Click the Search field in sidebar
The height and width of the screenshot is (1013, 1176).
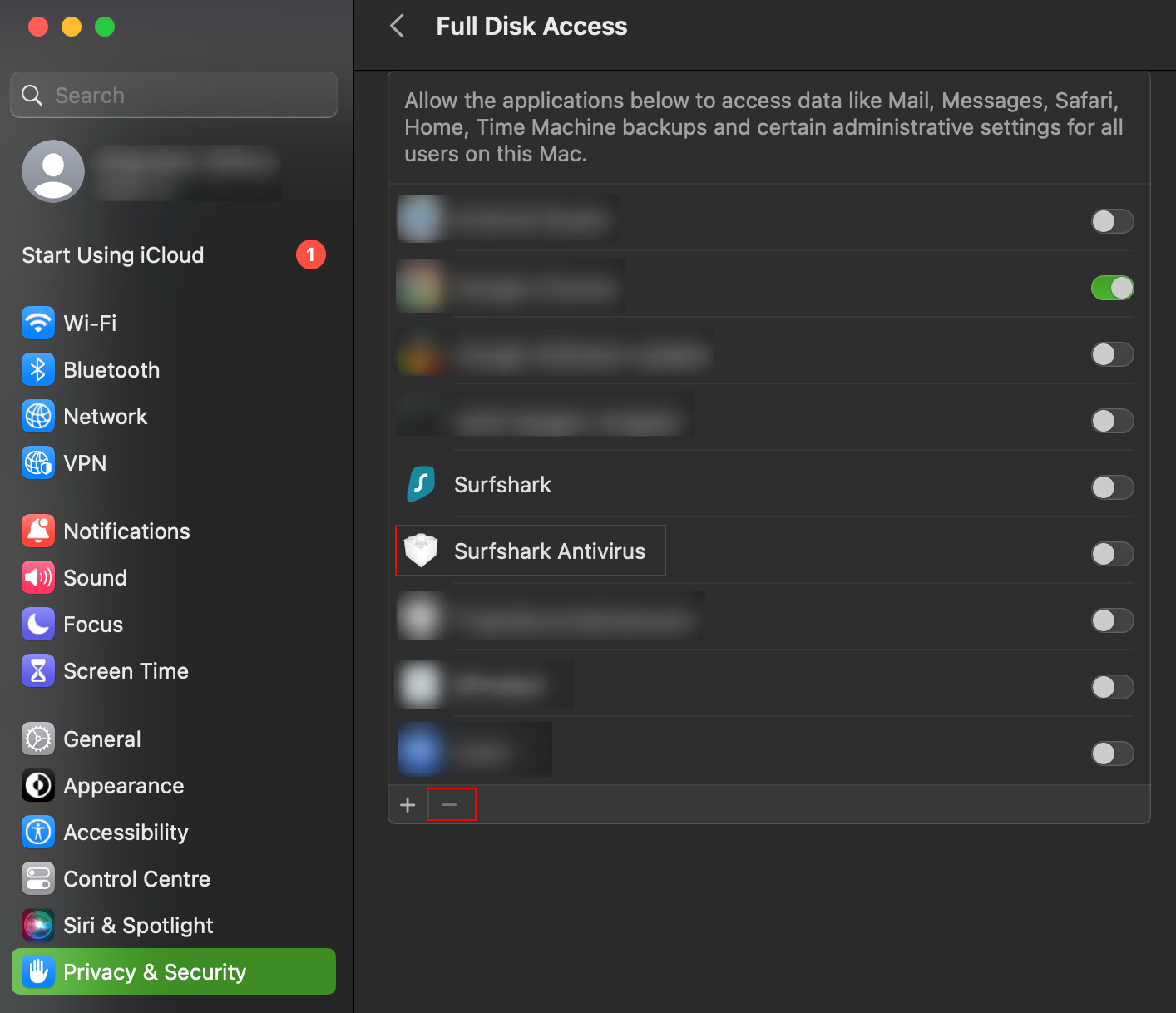click(174, 96)
